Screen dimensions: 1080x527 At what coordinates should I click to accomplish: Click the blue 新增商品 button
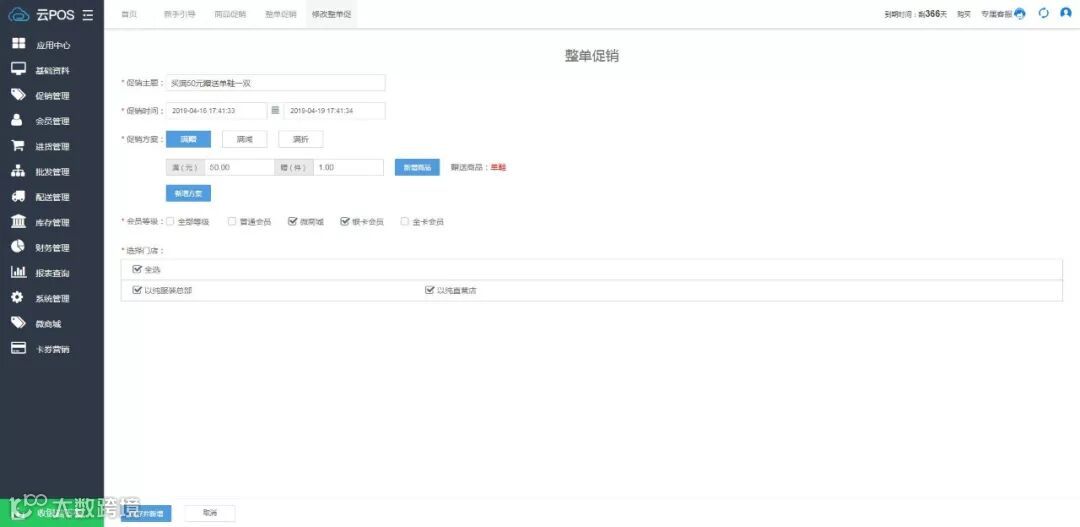(x=417, y=167)
